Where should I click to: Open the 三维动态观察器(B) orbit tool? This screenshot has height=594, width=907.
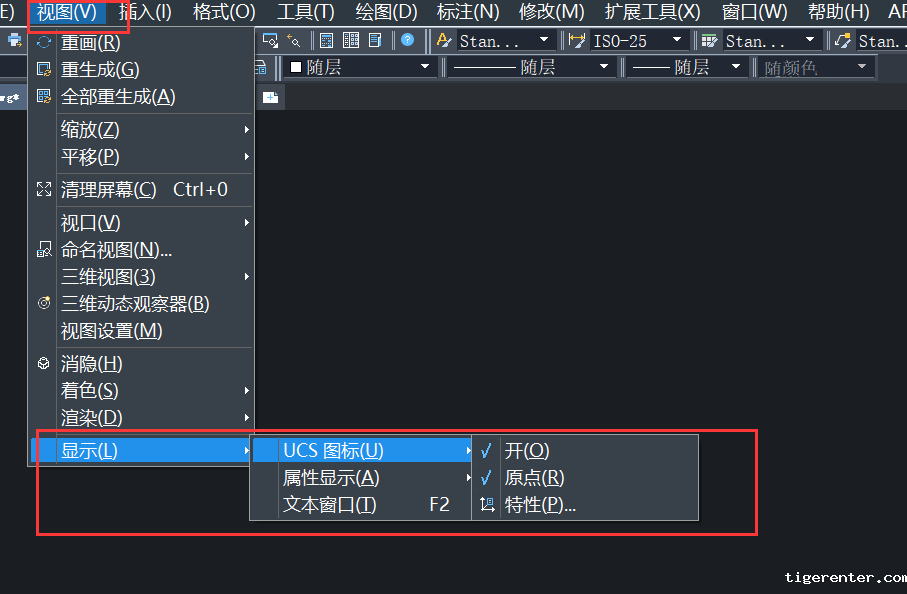click(135, 303)
